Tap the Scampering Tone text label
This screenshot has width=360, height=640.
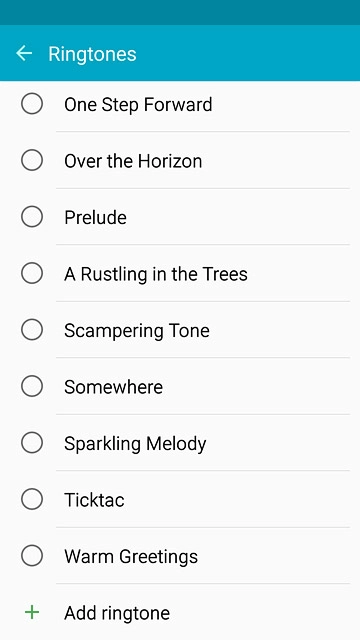point(137,331)
